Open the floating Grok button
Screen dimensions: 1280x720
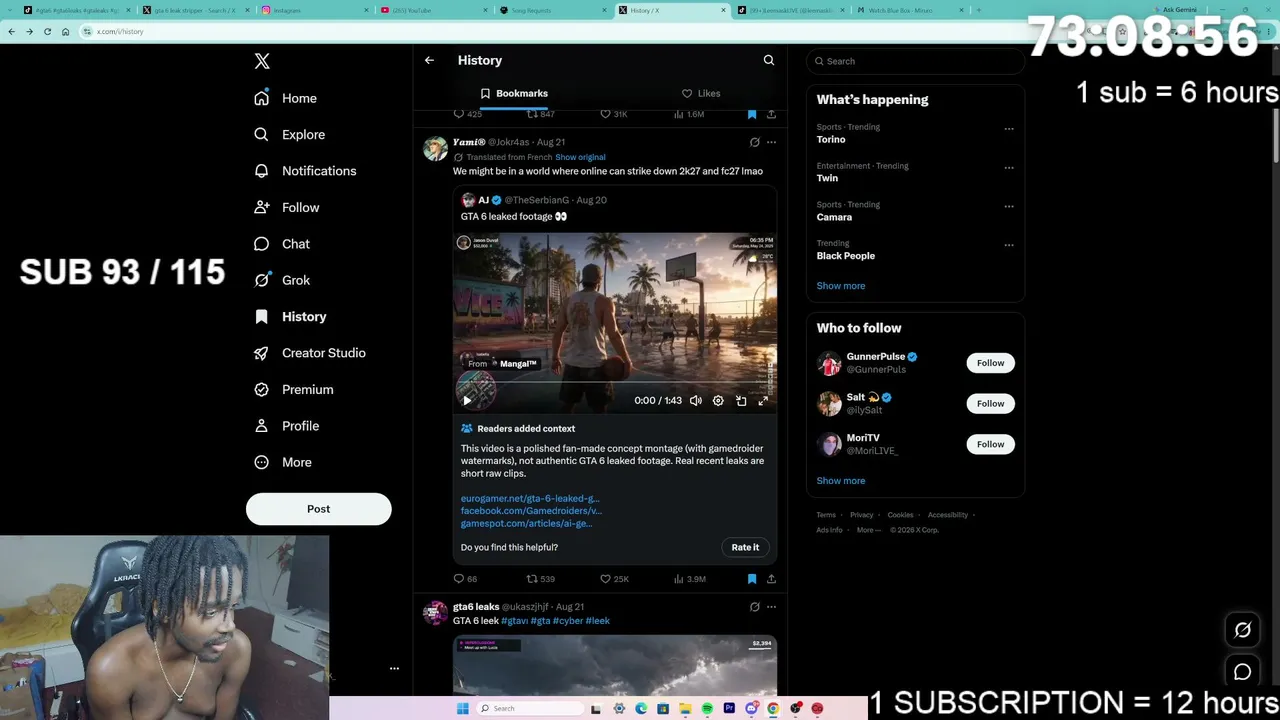pos(1243,630)
